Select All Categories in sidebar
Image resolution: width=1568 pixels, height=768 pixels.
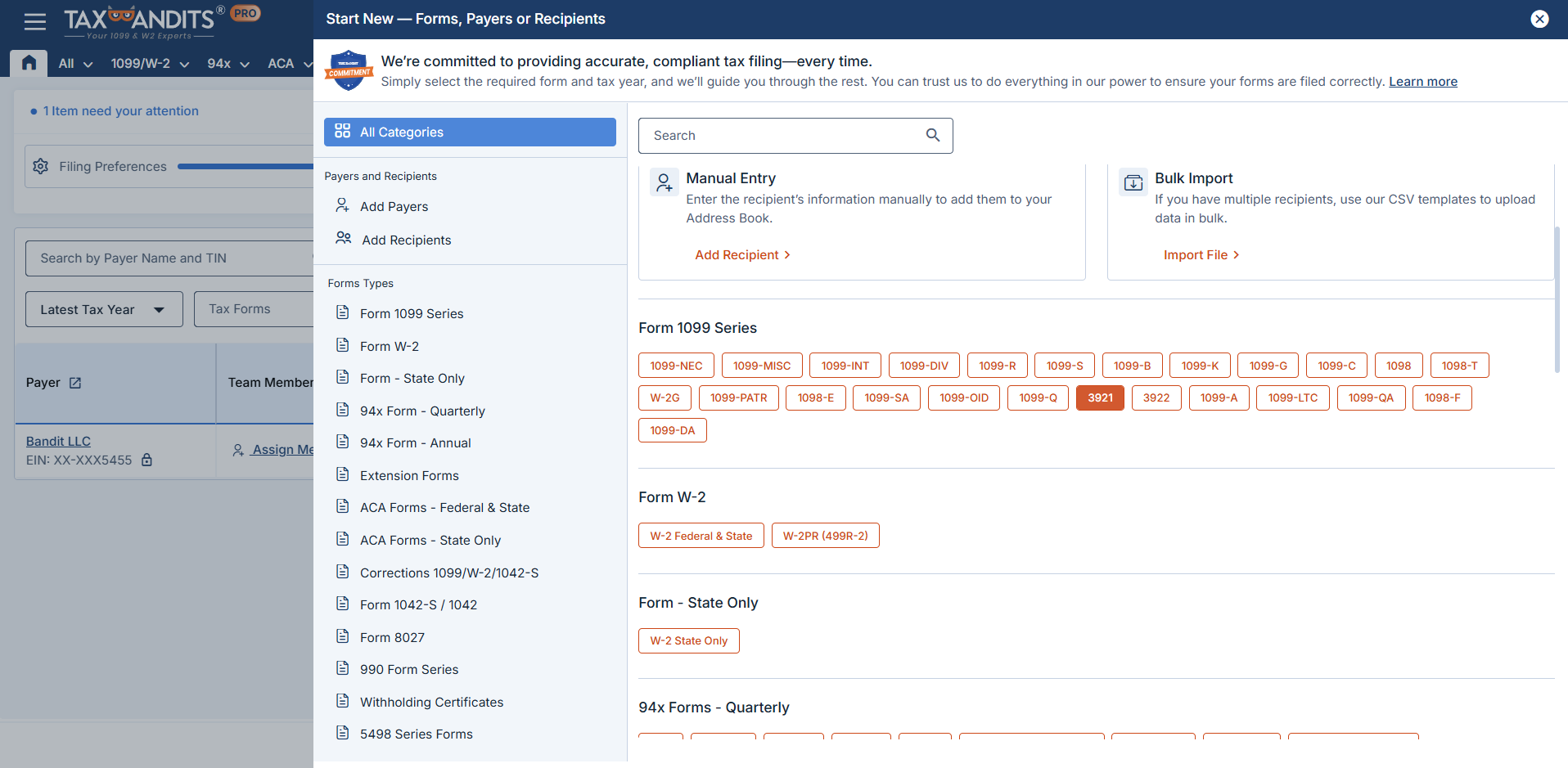pyautogui.click(x=470, y=132)
